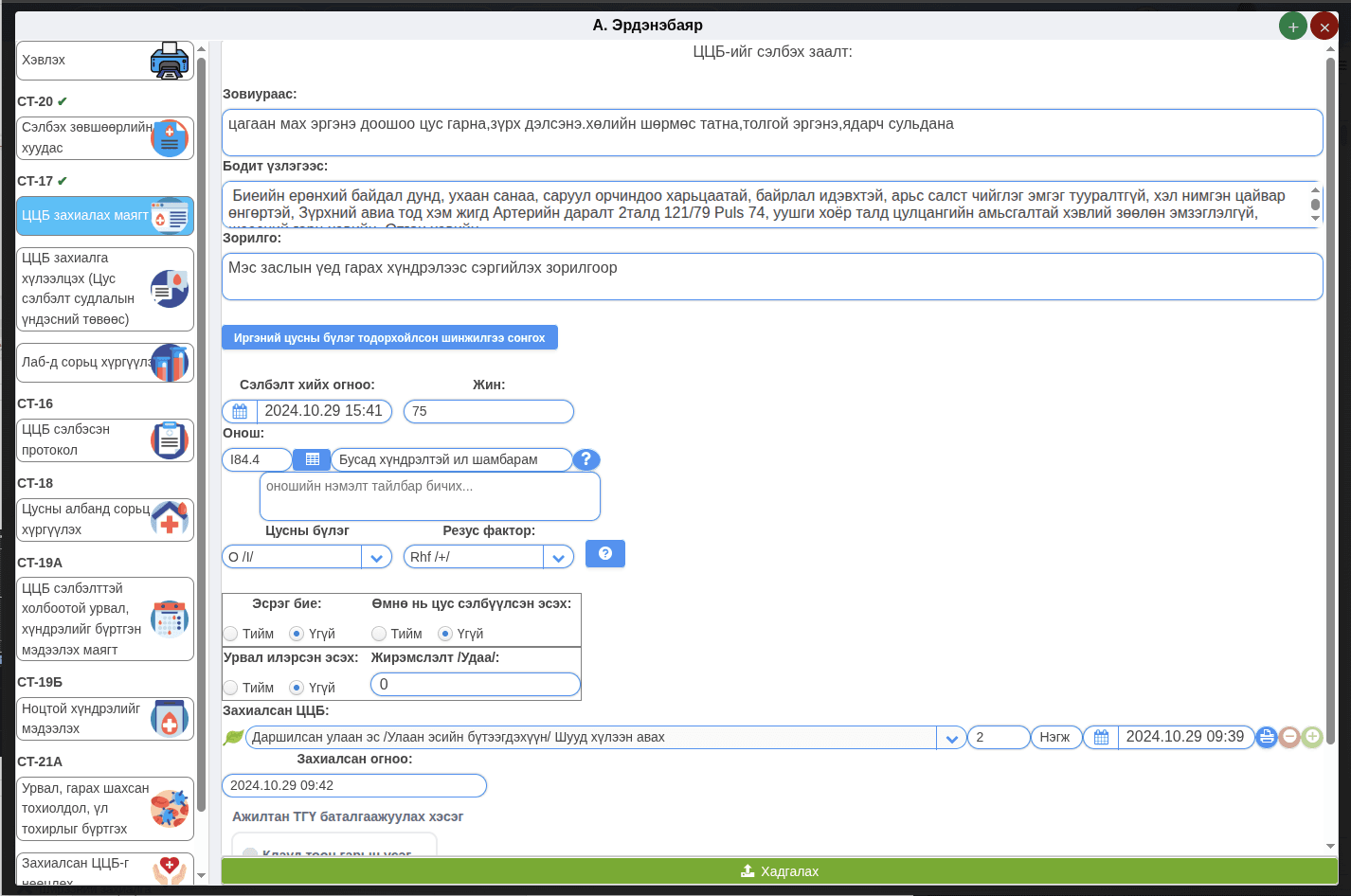Open the Ноцтой хүндрэлий мэдээлэх section
Screen dimensions: 1351x896
click(104, 719)
